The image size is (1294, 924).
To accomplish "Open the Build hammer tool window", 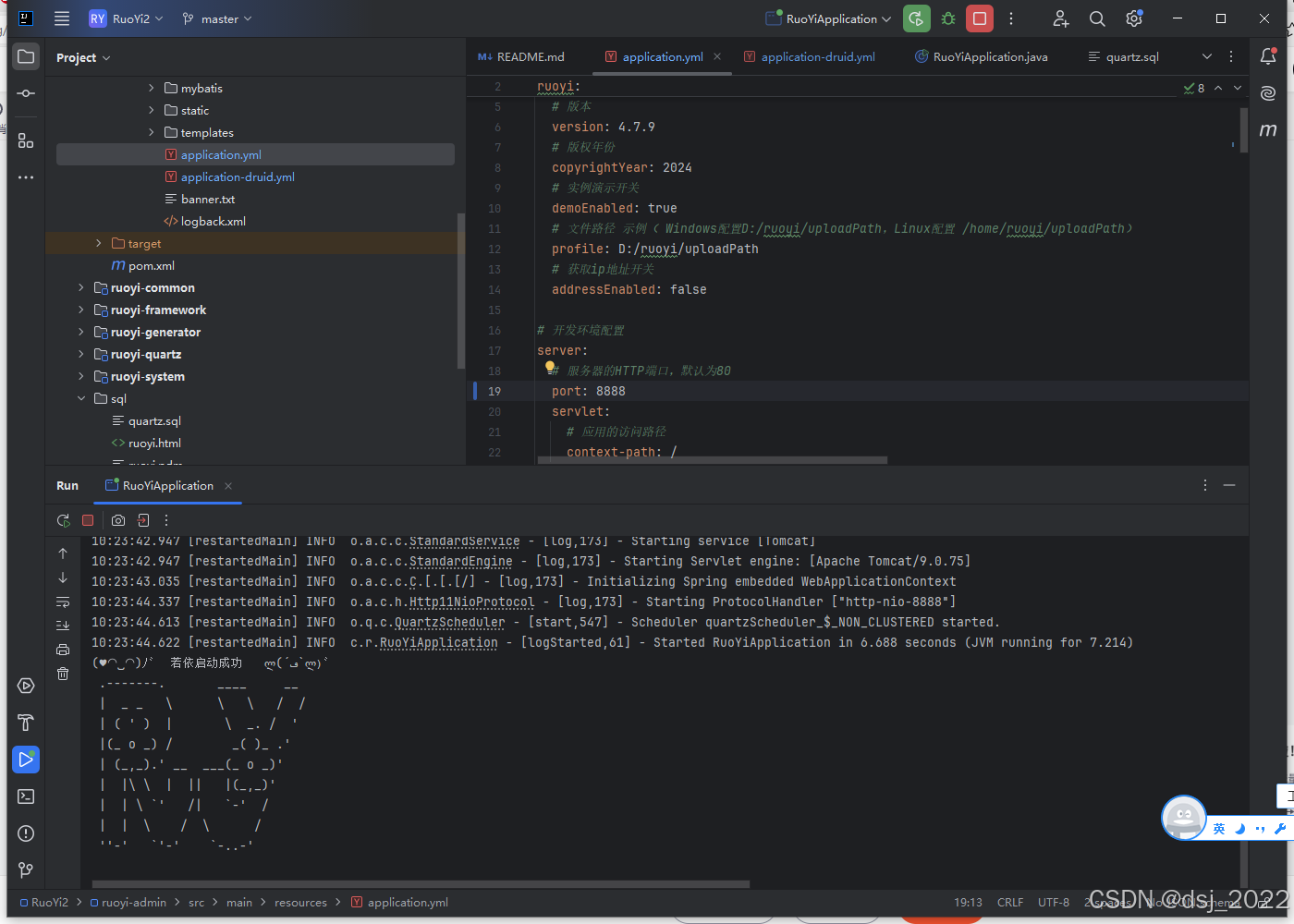I will [26, 723].
